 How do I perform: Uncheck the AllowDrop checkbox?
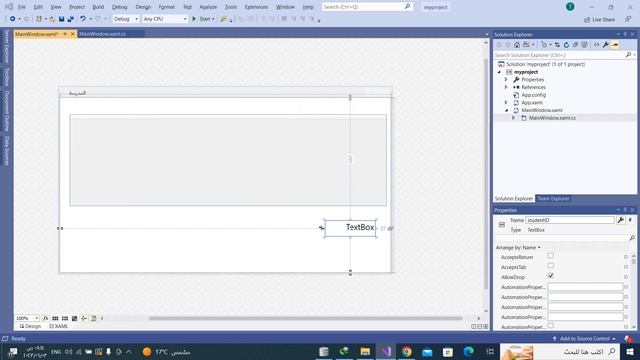[x=551, y=276]
